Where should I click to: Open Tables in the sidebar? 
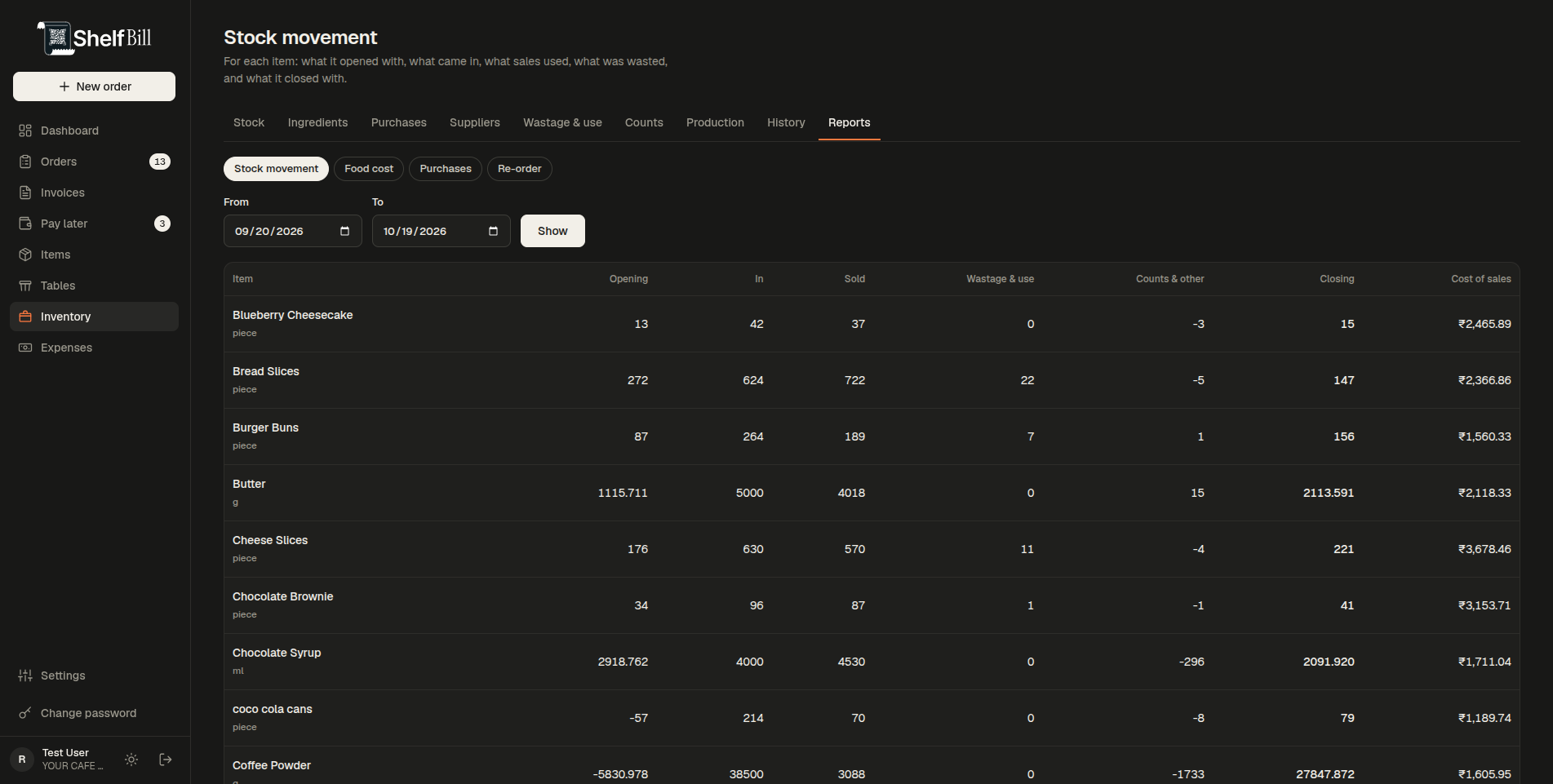click(94, 286)
